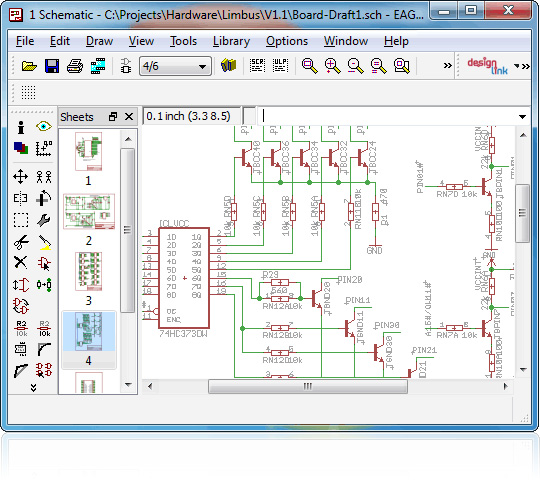
Task: Select the Group dashed-rectangle tool
Action: pyautogui.click(x=21, y=220)
